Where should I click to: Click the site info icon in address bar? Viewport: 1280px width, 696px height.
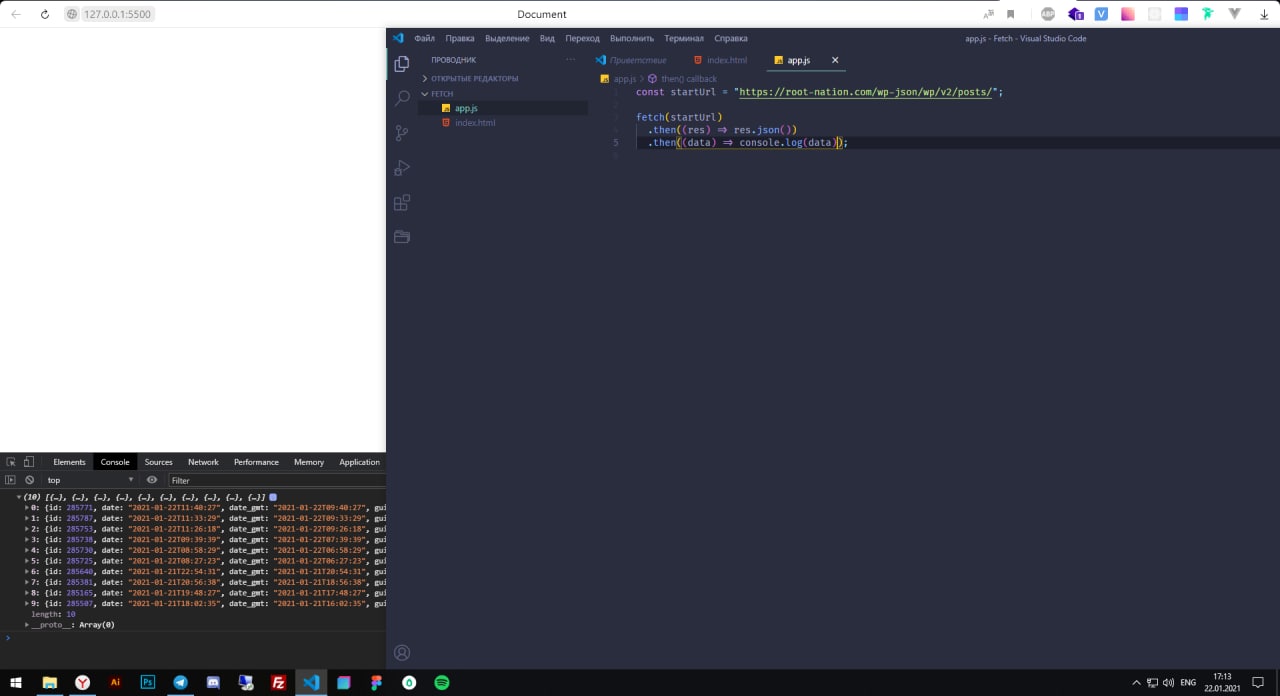[x=73, y=14]
